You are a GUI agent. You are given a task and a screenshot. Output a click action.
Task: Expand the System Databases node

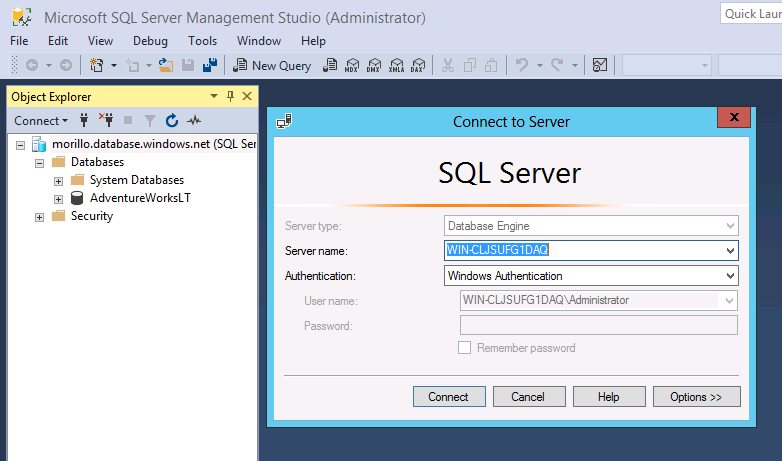[x=59, y=180]
